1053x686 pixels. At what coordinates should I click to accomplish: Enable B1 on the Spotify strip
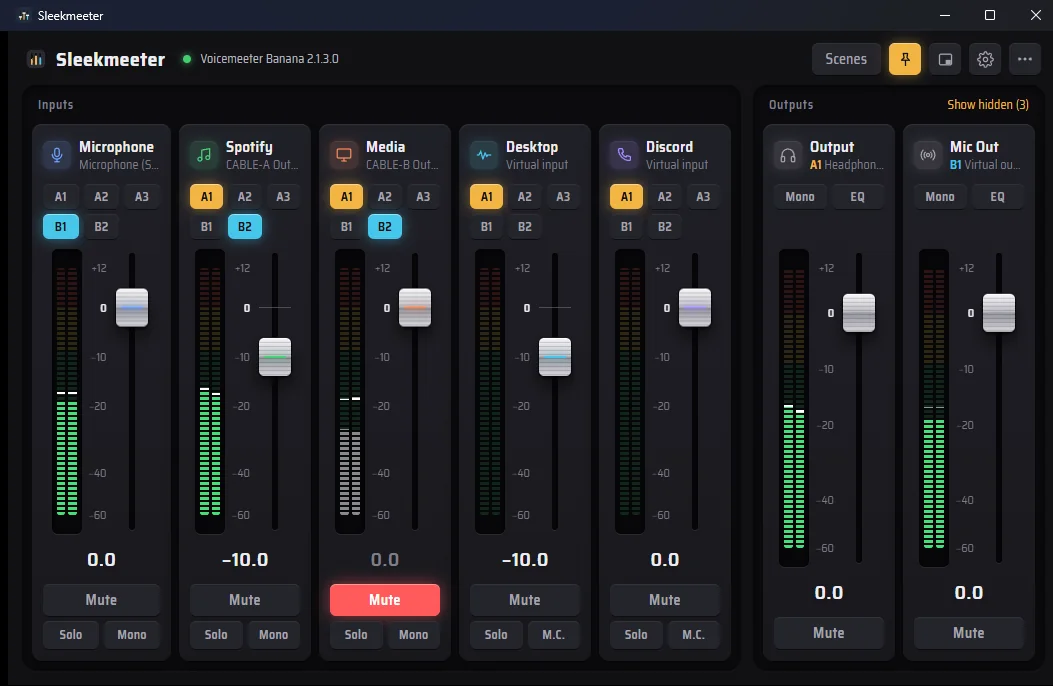click(206, 226)
